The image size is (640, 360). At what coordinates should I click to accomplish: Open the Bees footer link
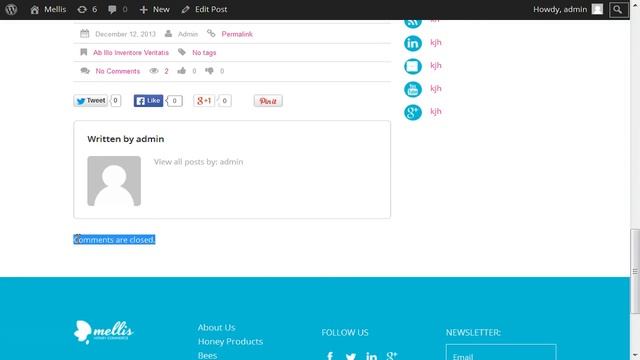coord(207,355)
